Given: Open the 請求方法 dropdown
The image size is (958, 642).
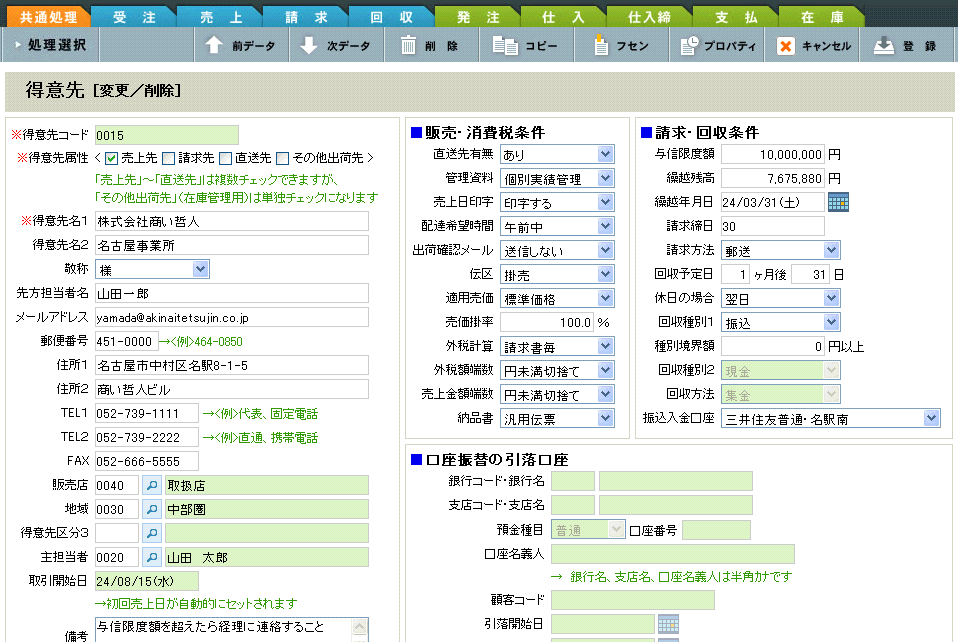Looking at the screenshot, I should tap(831, 250).
